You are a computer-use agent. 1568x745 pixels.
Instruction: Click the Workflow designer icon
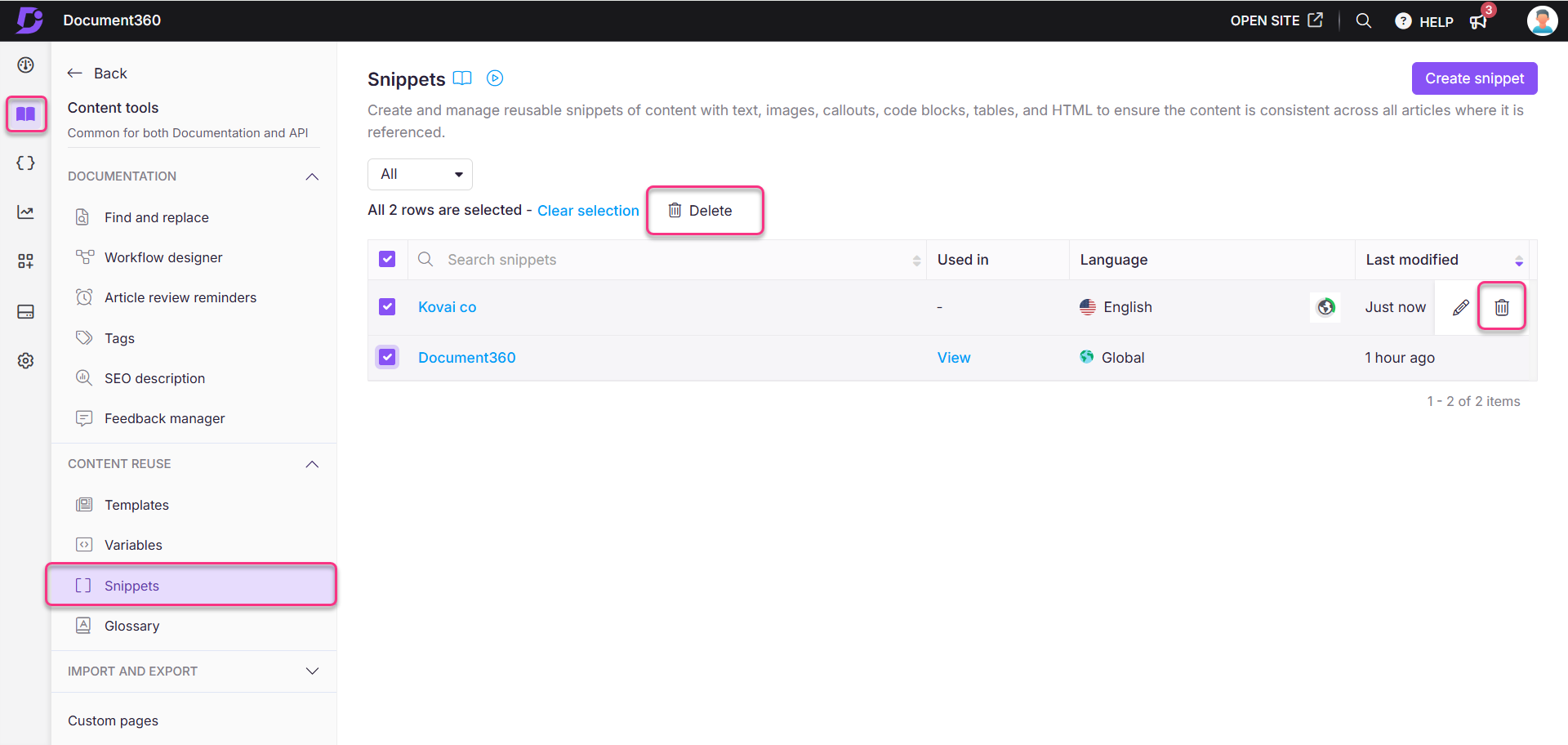84,257
